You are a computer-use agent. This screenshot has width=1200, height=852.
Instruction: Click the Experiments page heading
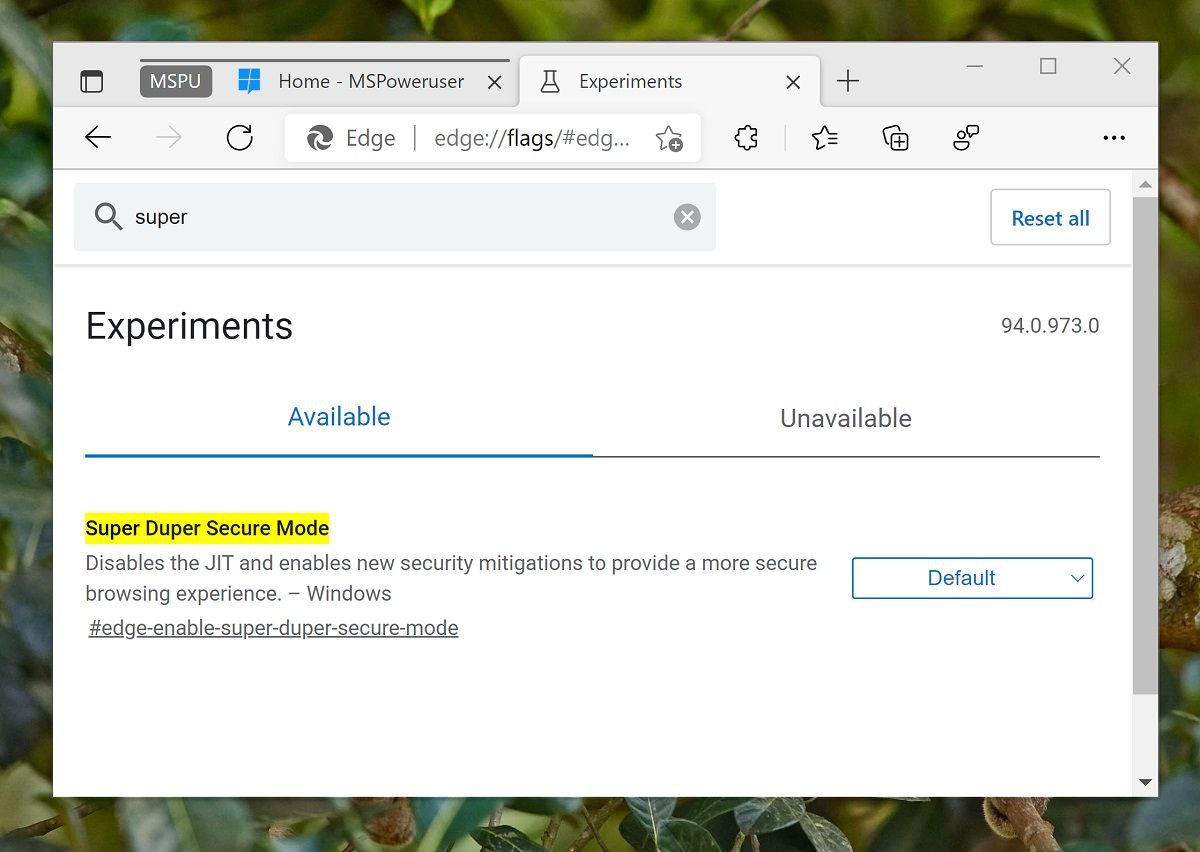pos(190,326)
